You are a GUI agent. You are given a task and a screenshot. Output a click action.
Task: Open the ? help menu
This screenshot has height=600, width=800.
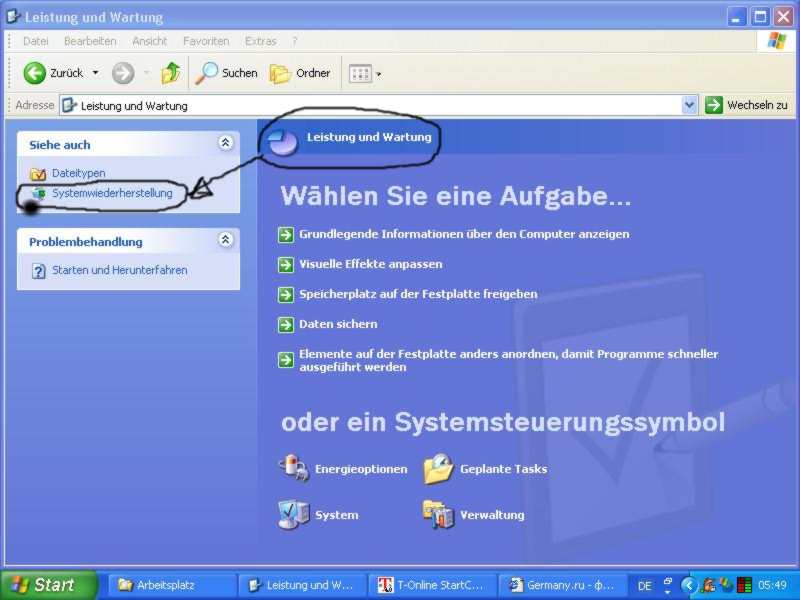point(294,41)
